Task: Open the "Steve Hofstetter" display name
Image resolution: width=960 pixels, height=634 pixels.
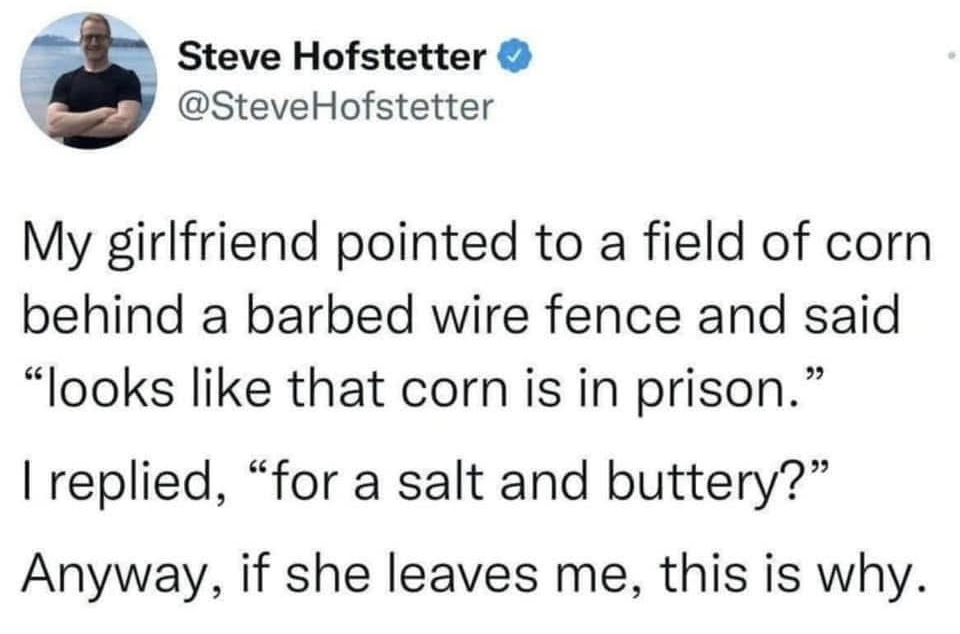Action: point(332,57)
